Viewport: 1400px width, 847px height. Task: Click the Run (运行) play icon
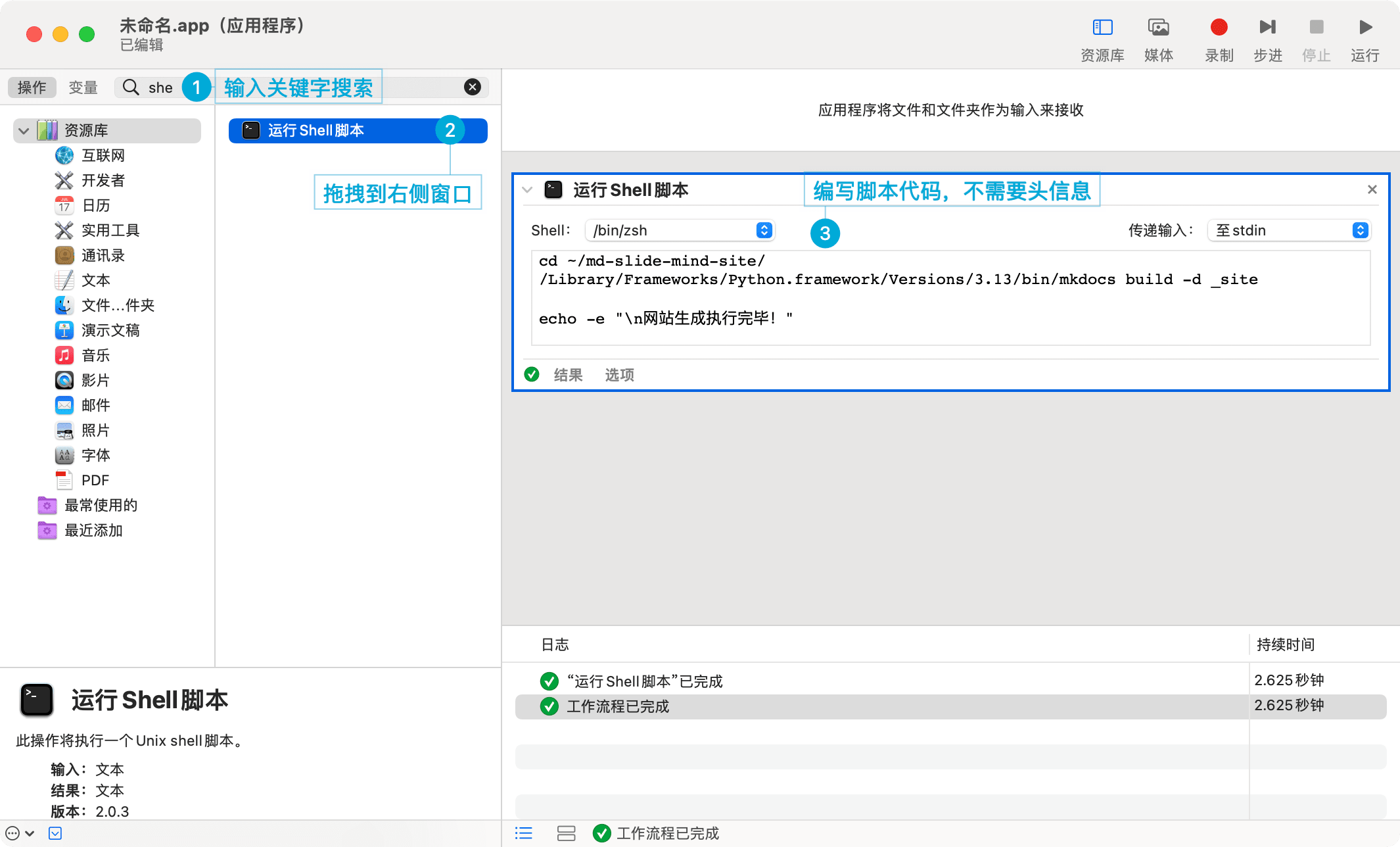[x=1365, y=28]
